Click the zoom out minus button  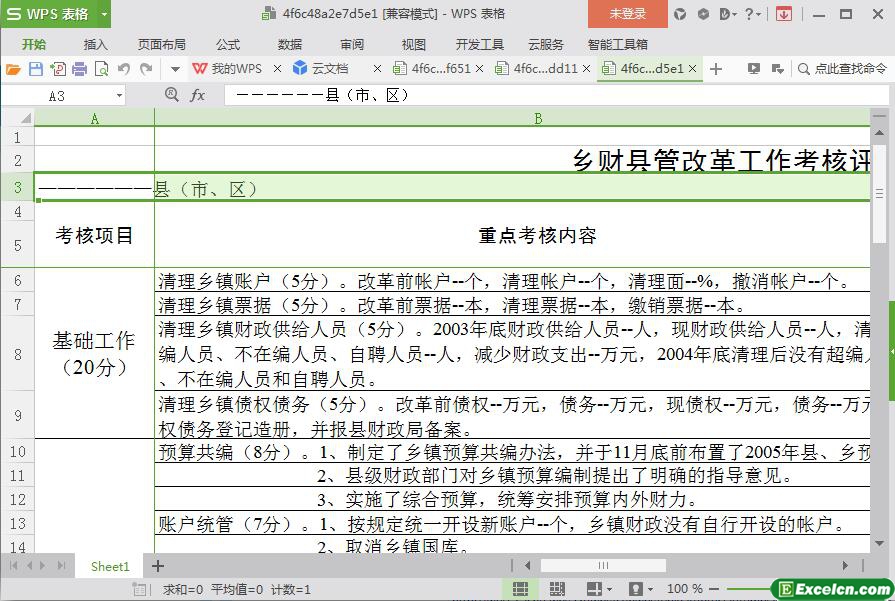tap(714, 589)
